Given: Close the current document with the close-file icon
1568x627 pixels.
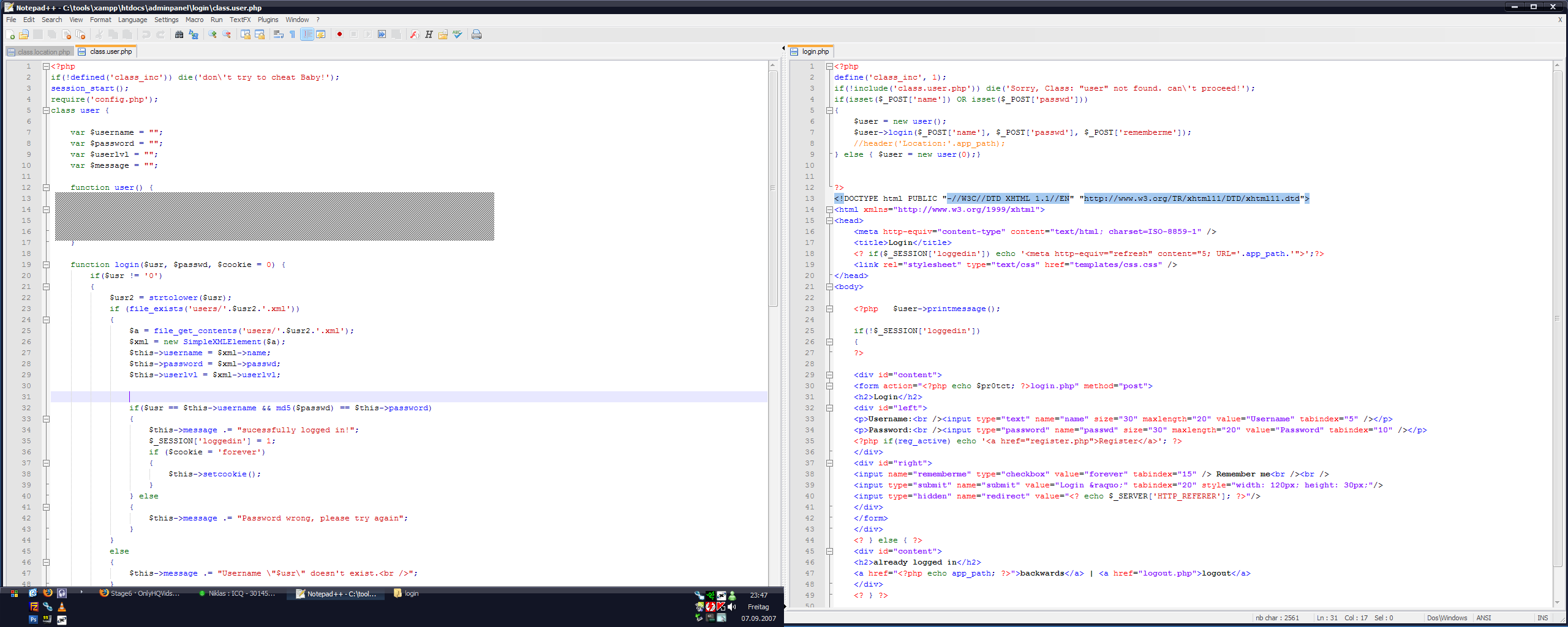Looking at the screenshot, I should click(66, 34).
